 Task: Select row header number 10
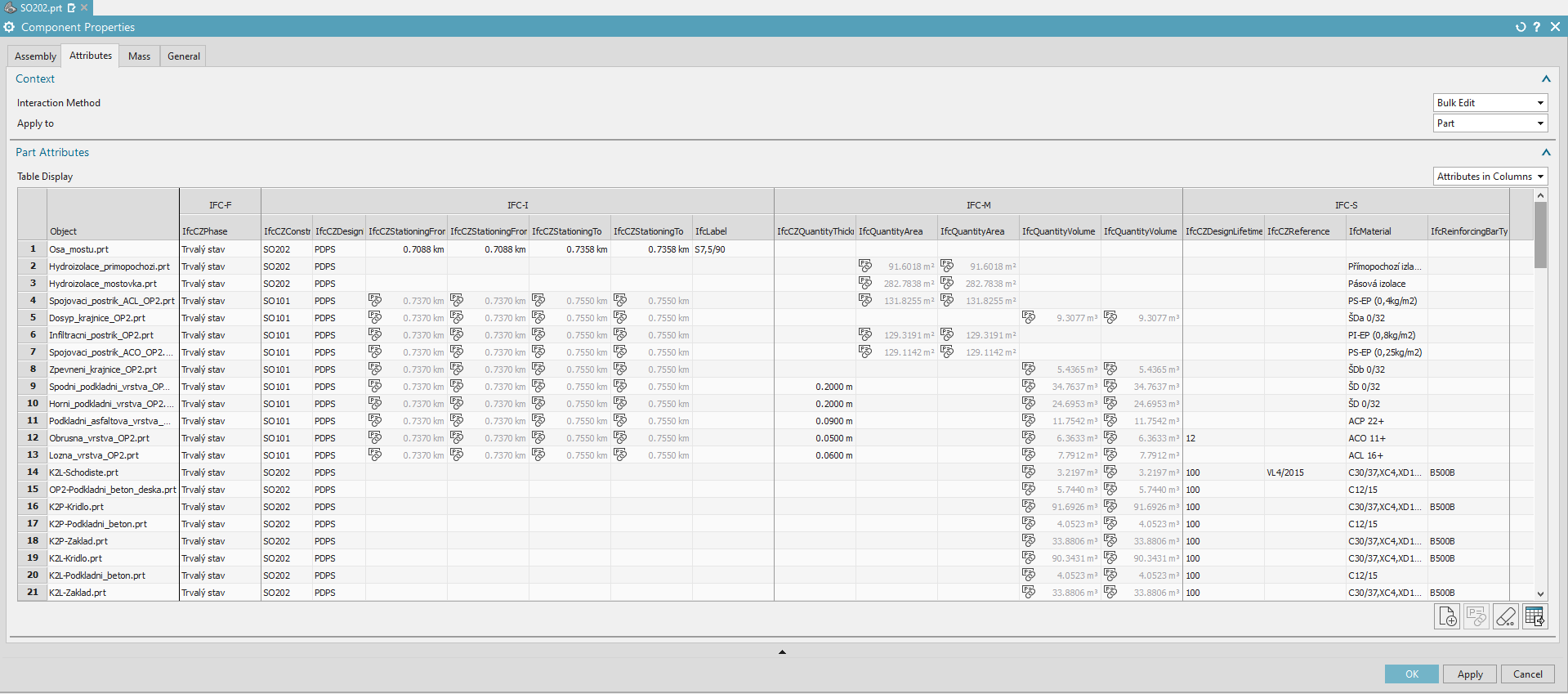(33, 403)
